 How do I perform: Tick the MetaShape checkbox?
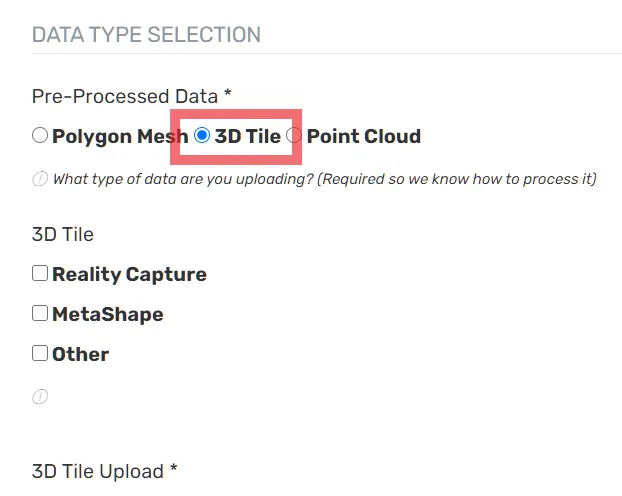(x=40, y=313)
